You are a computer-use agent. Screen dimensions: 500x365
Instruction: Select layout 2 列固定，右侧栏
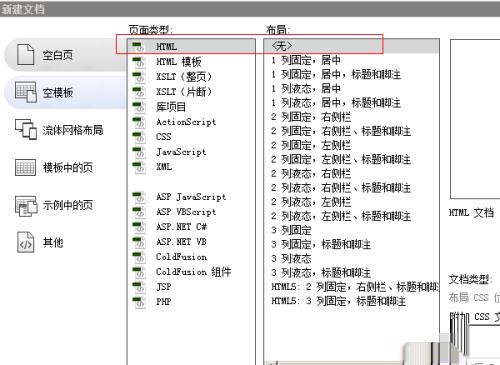pos(311,117)
